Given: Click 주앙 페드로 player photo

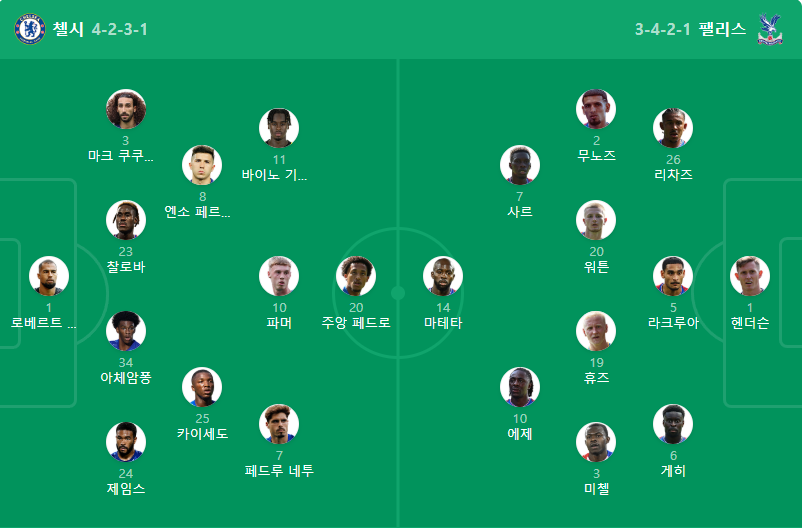Looking at the screenshot, I should point(356,276).
